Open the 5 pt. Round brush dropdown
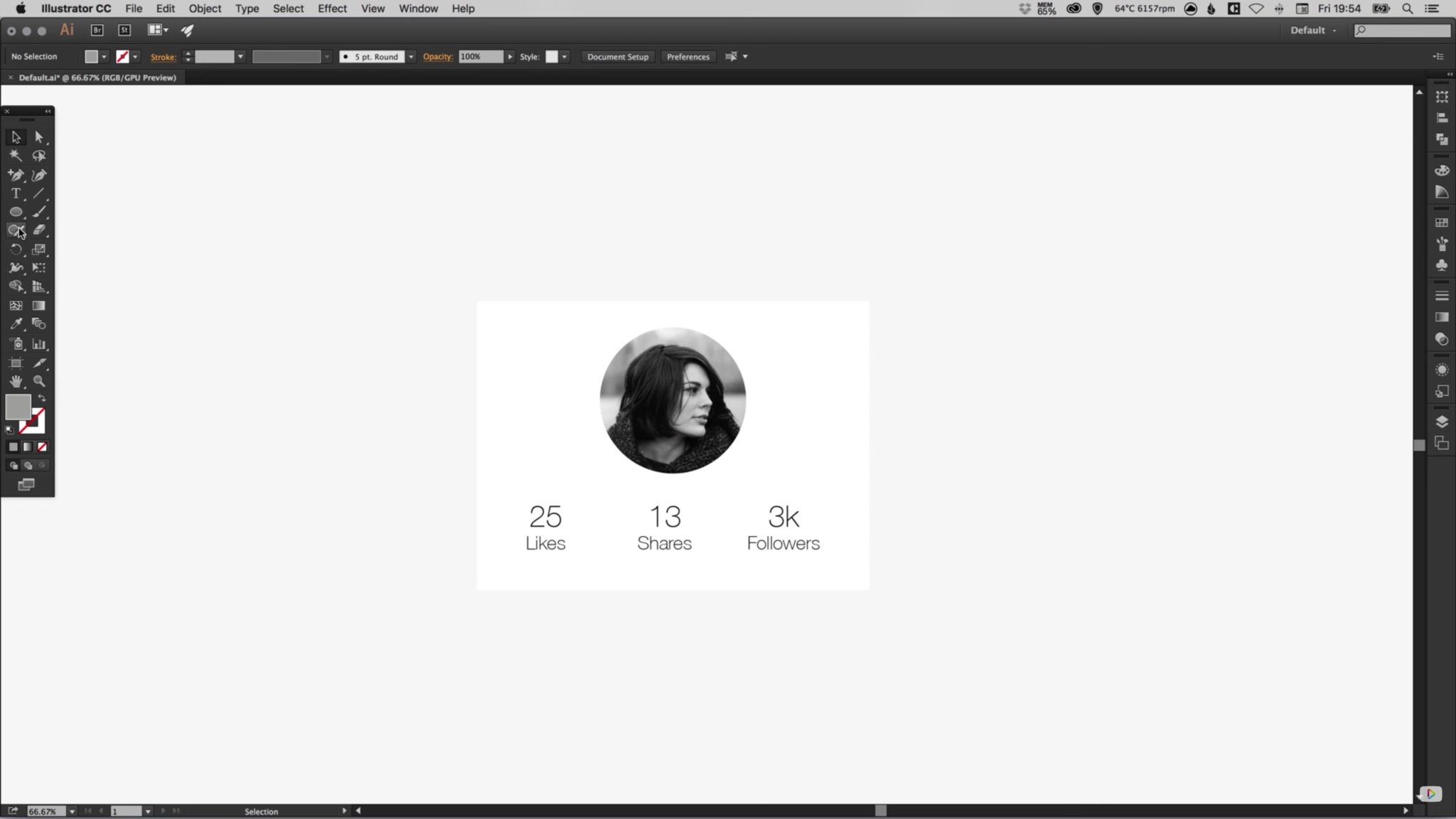The width and height of the screenshot is (1456, 819). click(x=411, y=56)
